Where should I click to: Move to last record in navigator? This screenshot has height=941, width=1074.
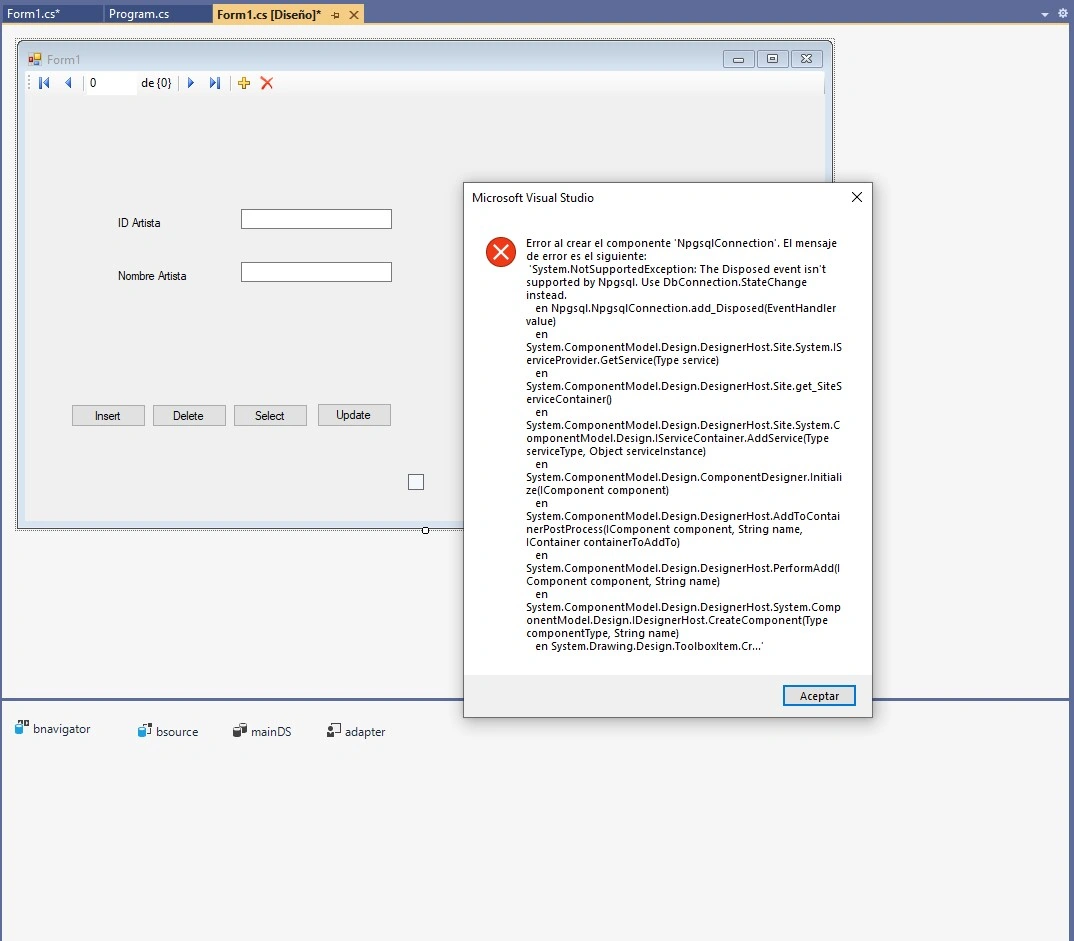point(214,83)
